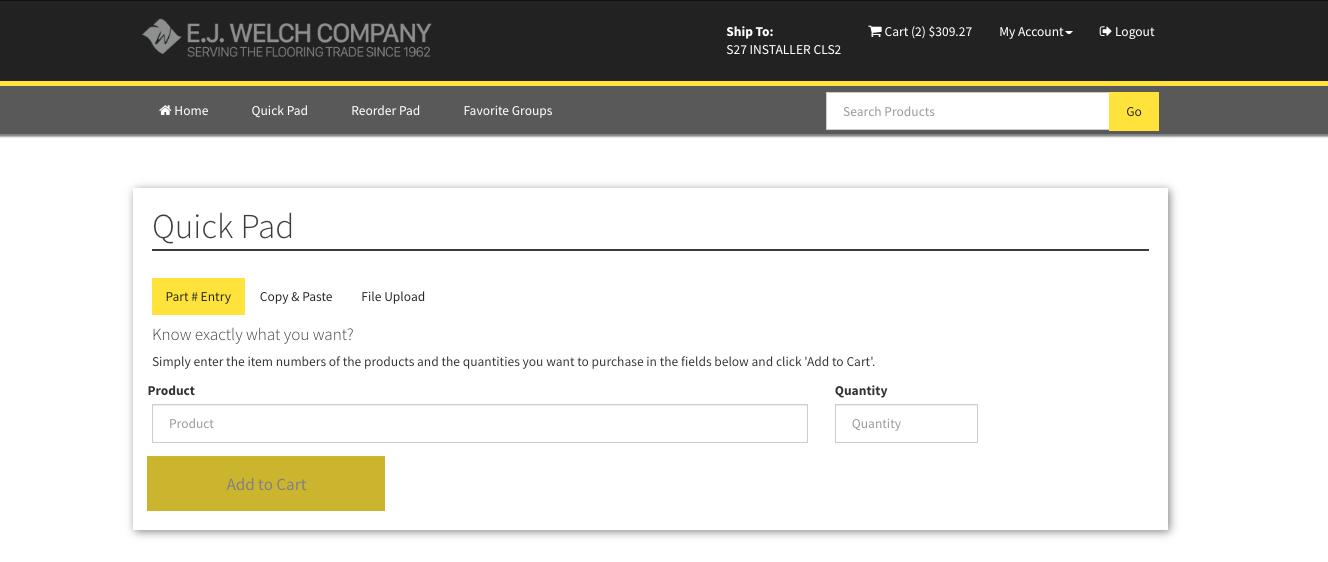This screenshot has height=562, width=1328.
Task: Click into the Quantity input field
Action: (x=906, y=423)
